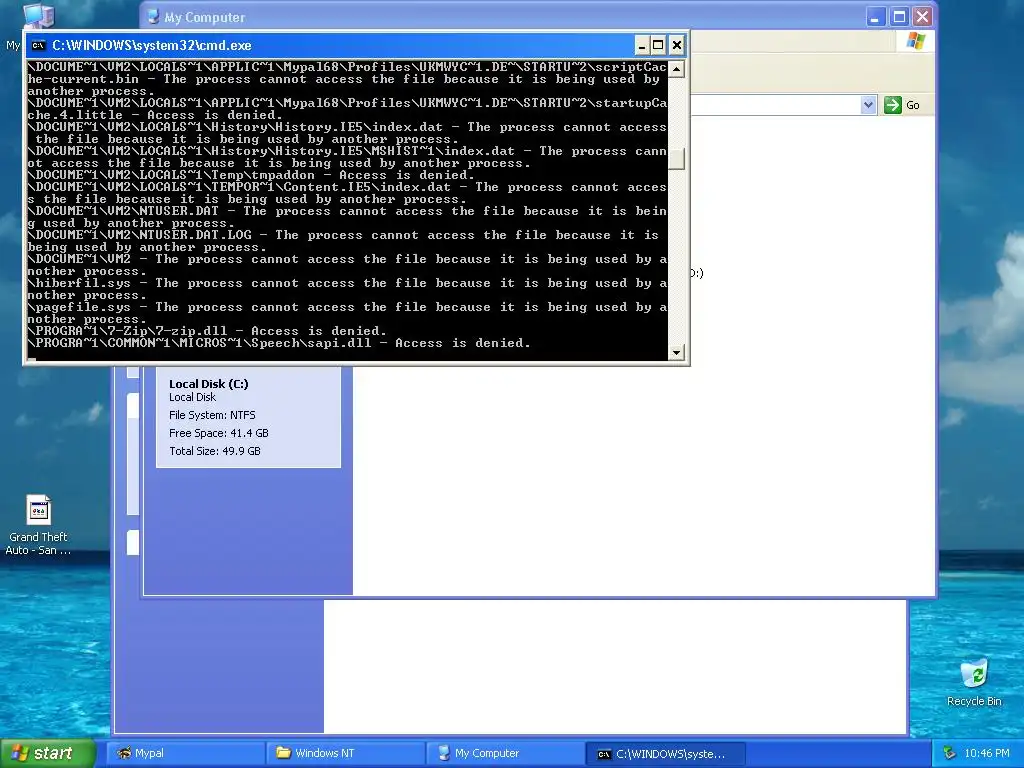Click the My Computer title bar icon
Screen dimensions: 1024x768
pos(153,17)
